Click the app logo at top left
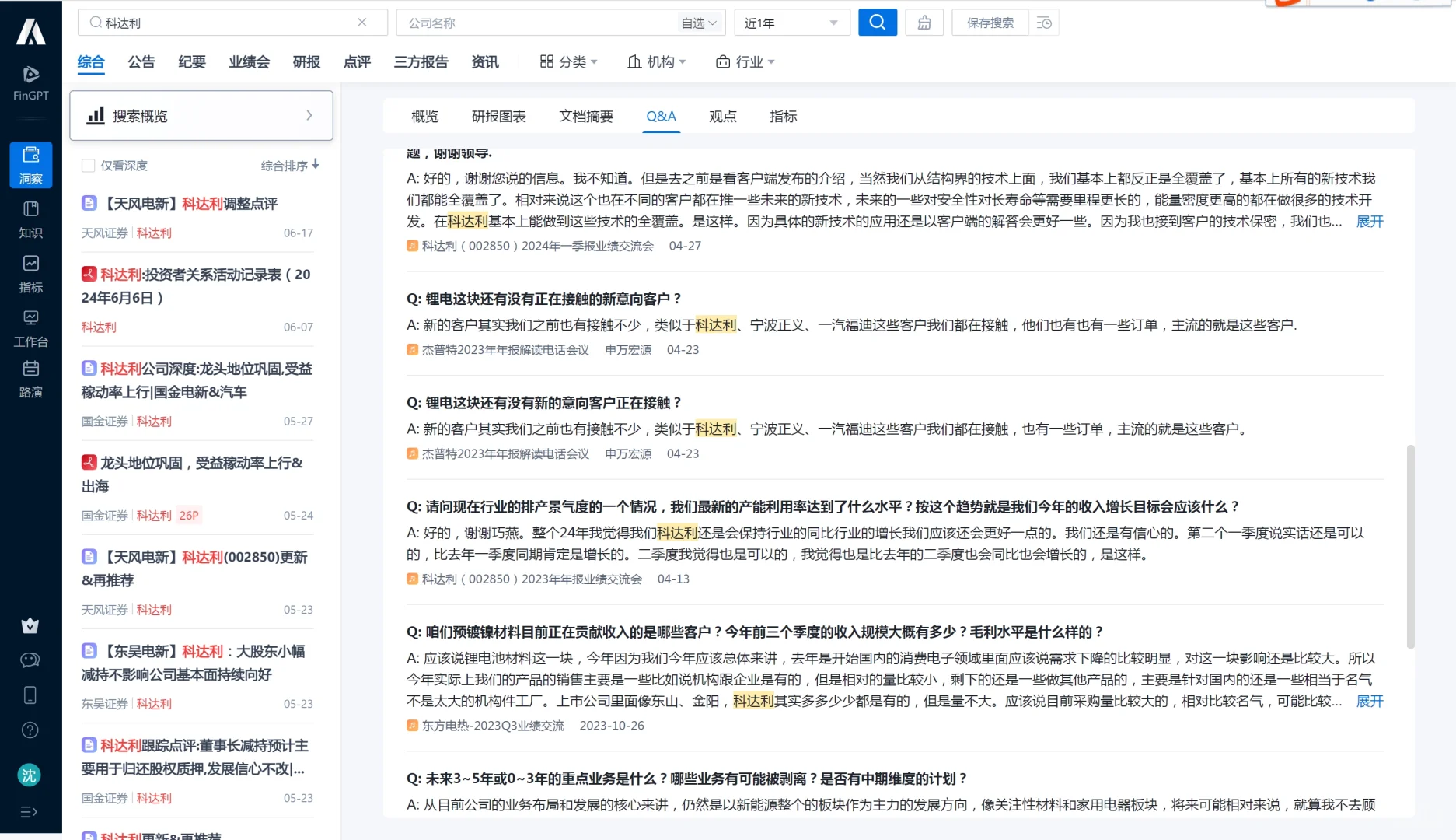This screenshot has width=1456, height=840. point(31,31)
